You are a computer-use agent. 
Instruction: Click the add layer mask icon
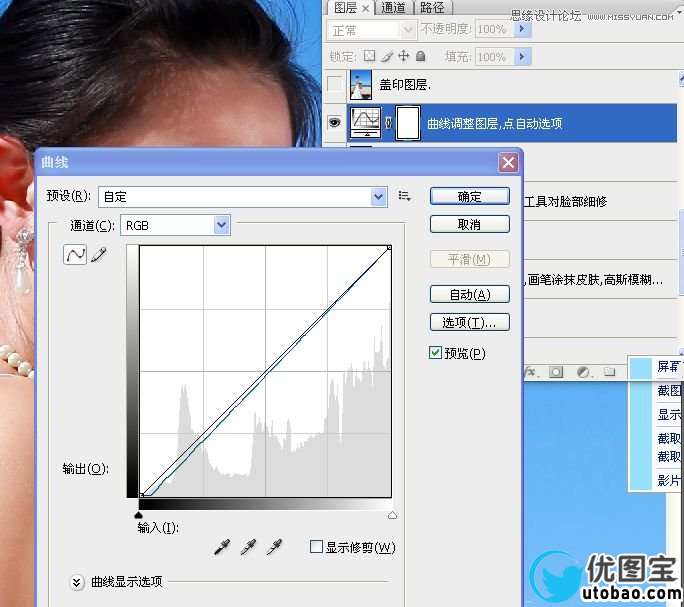(556, 372)
